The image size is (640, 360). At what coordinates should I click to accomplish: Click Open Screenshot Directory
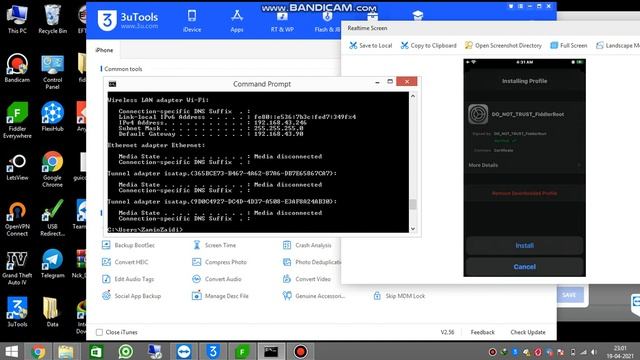[x=503, y=45]
